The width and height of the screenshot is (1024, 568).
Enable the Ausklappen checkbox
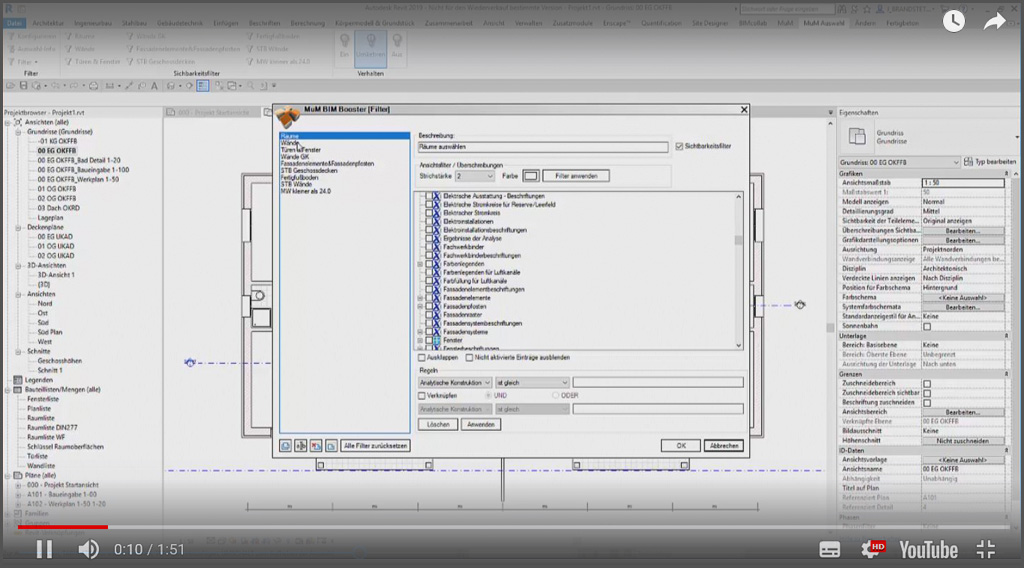click(x=422, y=357)
